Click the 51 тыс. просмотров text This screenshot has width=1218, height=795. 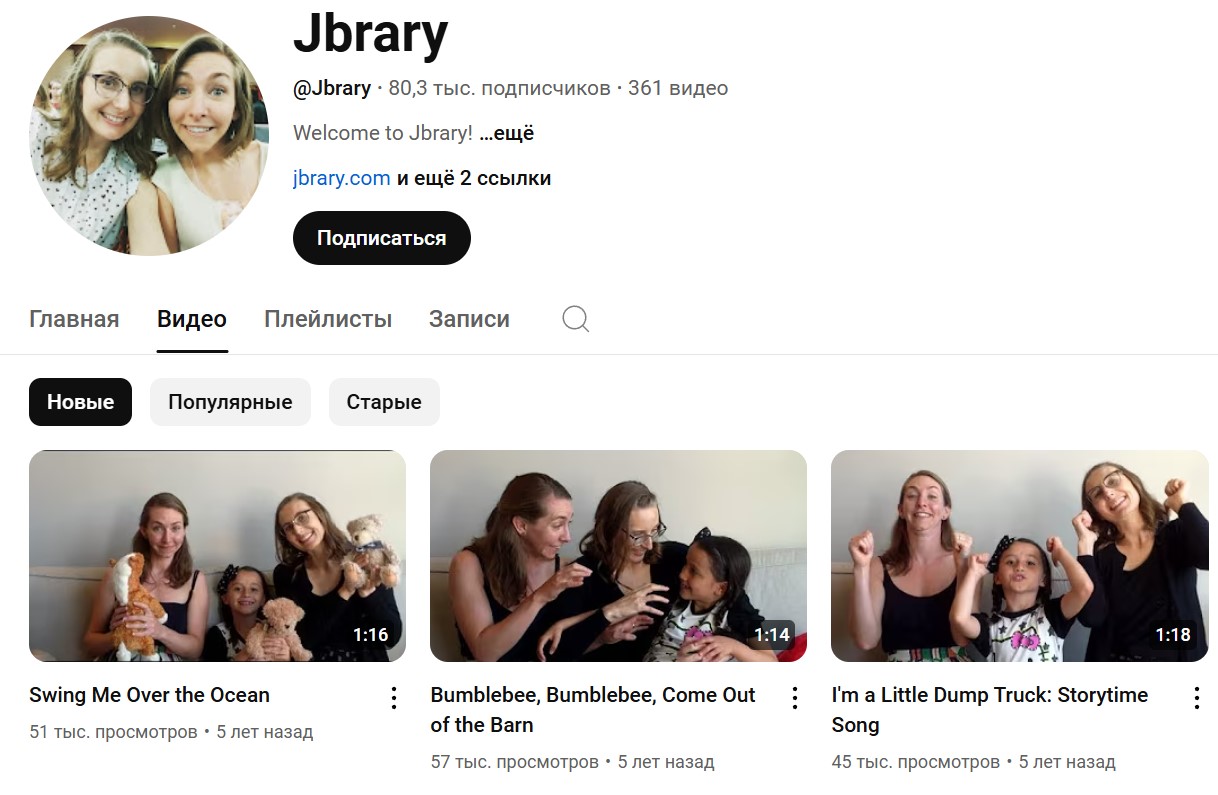pyautogui.click(x=113, y=732)
